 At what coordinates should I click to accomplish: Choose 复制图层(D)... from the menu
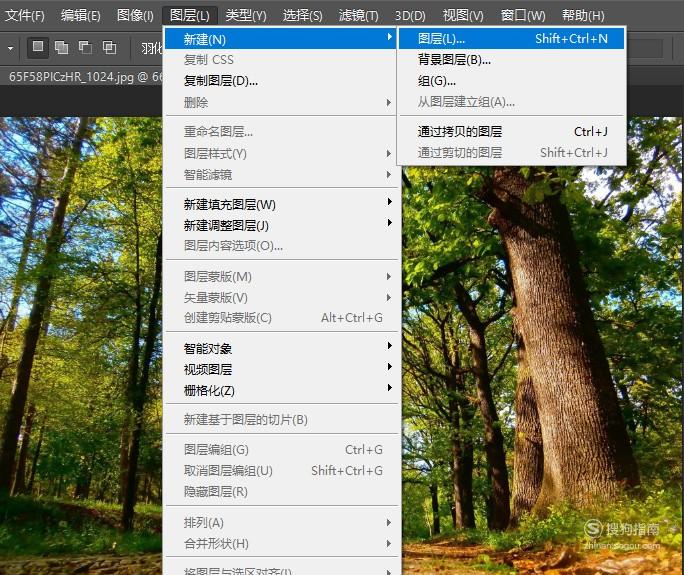tap(281, 81)
